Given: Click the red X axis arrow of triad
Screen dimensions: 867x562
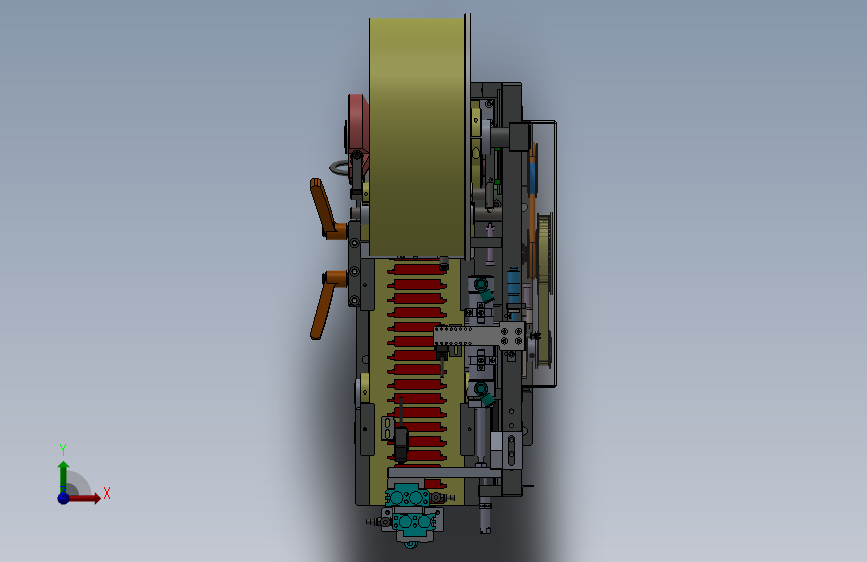Looking at the screenshot, I should click(x=83, y=498).
